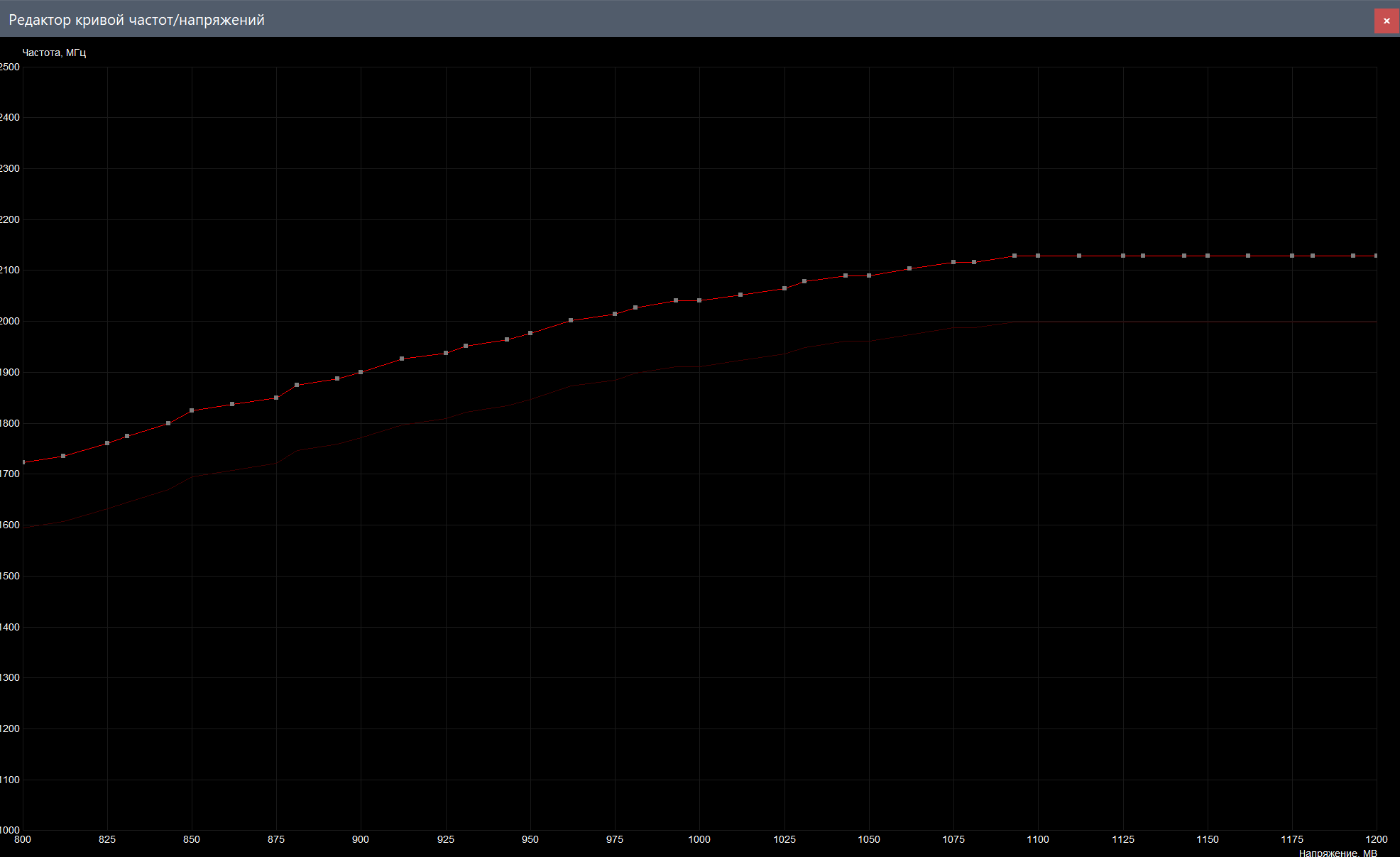Click the curve node at 850 mV
The width and height of the screenshot is (1400, 857).
click(x=192, y=410)
